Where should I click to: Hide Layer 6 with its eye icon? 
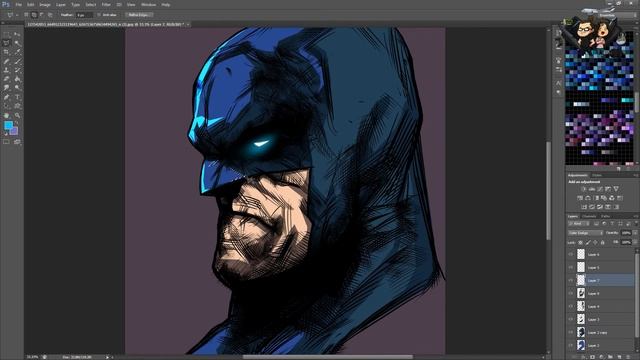point(571,254)
